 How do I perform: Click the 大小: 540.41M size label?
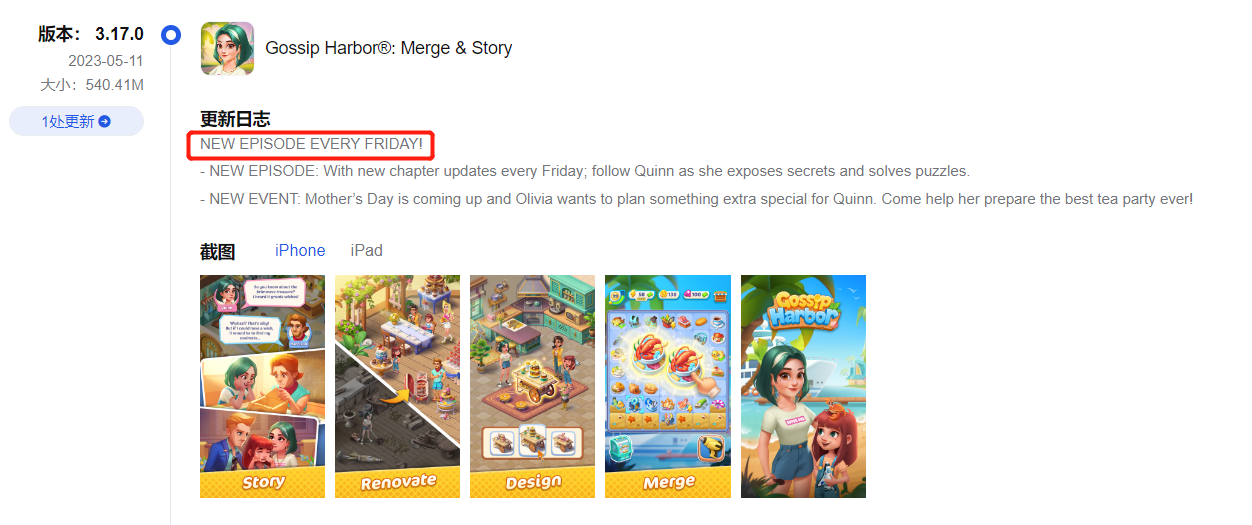(92, 86)
